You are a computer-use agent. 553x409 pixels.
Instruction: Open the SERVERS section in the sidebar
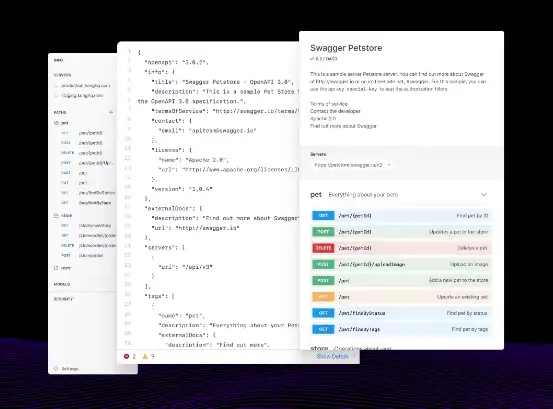click(x=62, y=75)
